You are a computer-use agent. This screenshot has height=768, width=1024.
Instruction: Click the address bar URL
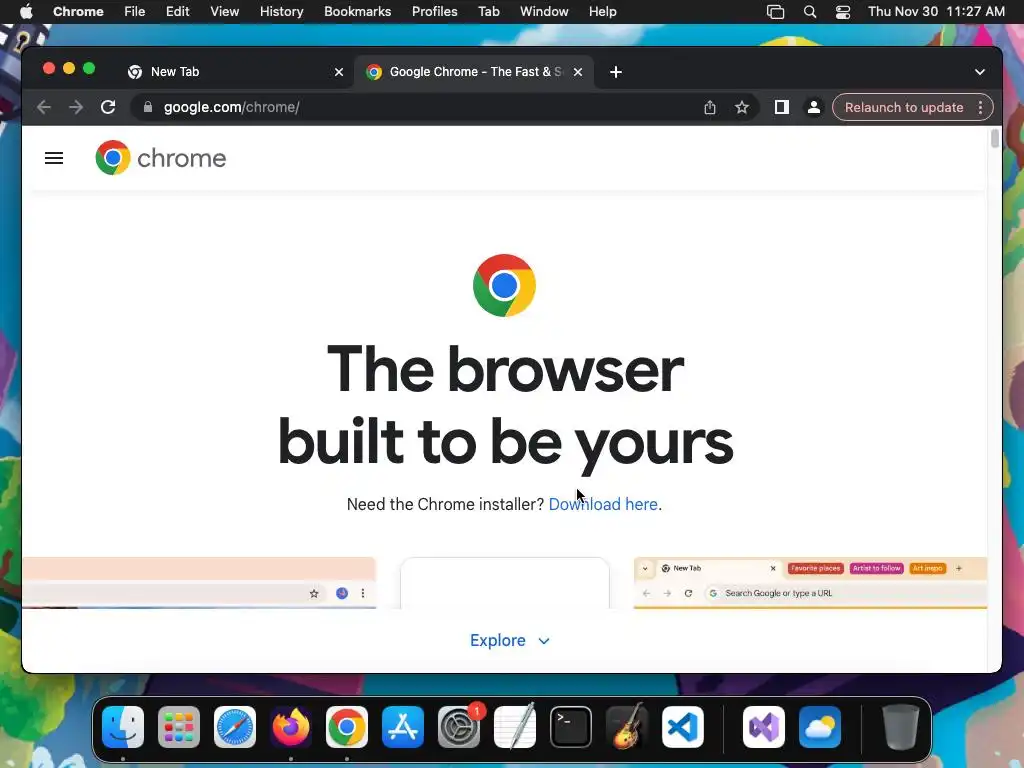(231, 107)
